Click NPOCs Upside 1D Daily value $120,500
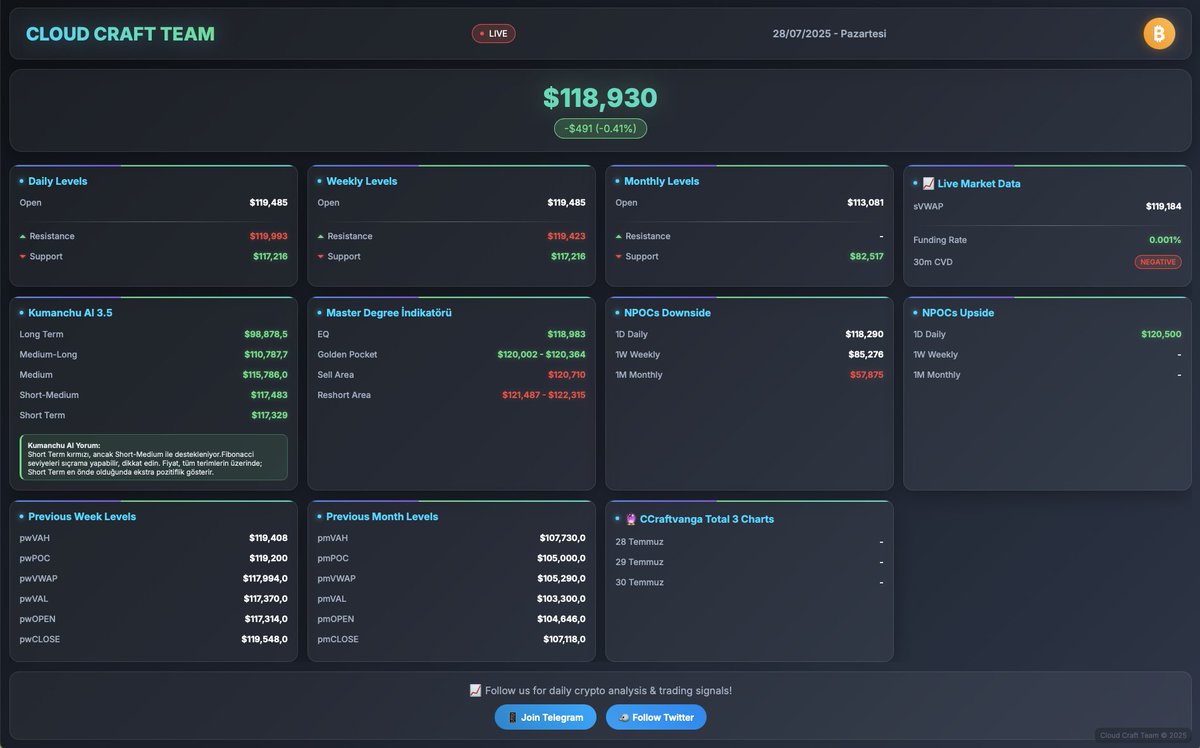 tap(1161, 334)
